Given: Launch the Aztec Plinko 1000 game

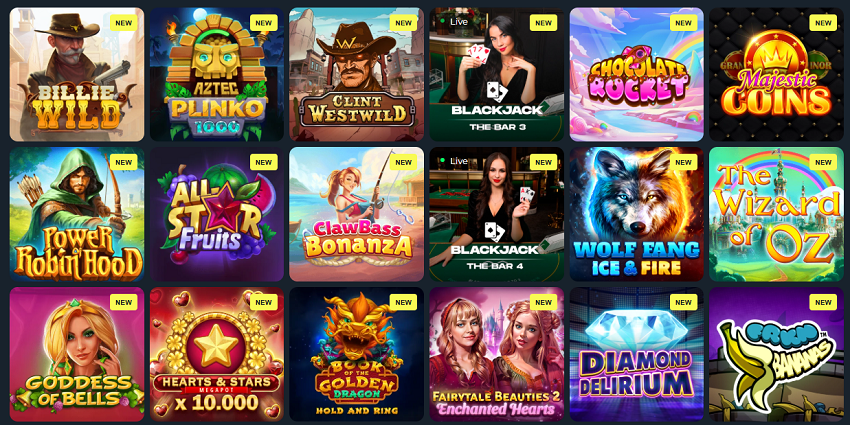Looking at the screenshot, I should (x=217, y=74).
